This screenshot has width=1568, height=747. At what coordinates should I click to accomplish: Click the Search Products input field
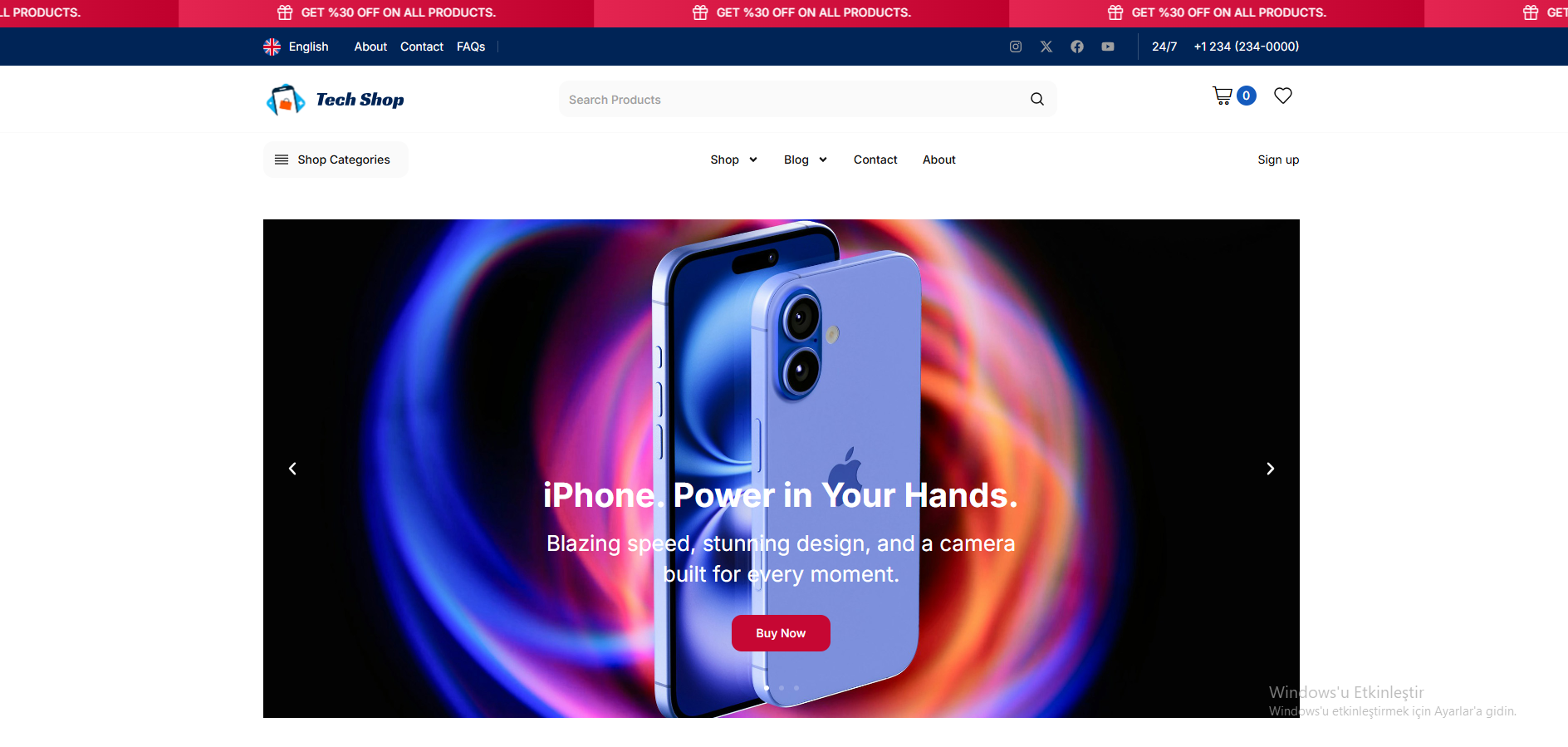(x=793, y=99)
